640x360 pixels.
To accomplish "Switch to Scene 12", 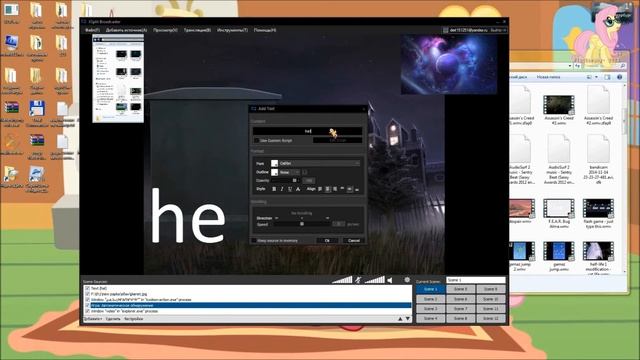I will 491,318.
